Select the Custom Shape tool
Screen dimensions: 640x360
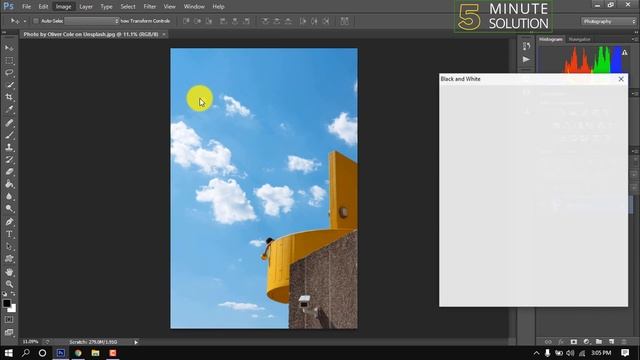point(9,259)
